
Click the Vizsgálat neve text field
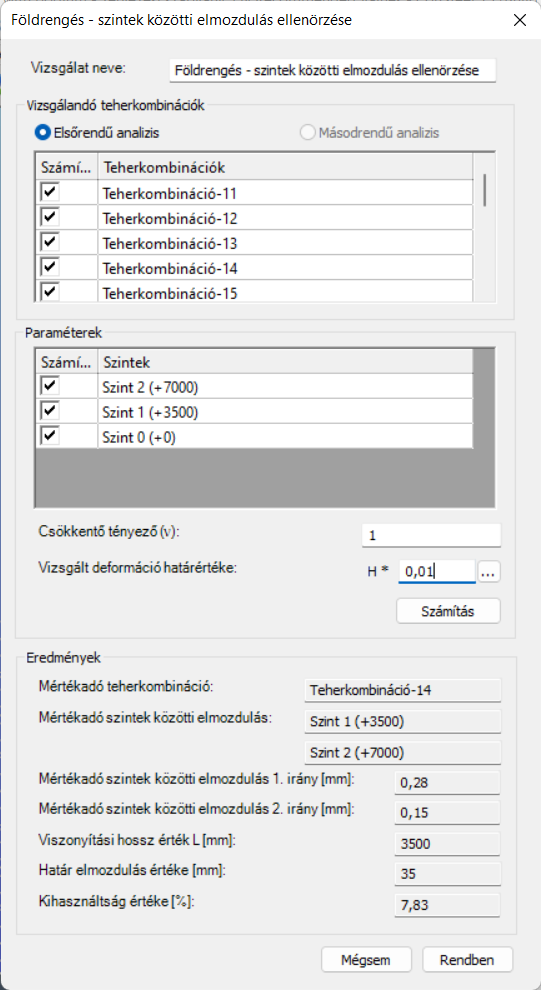(333, 71)
